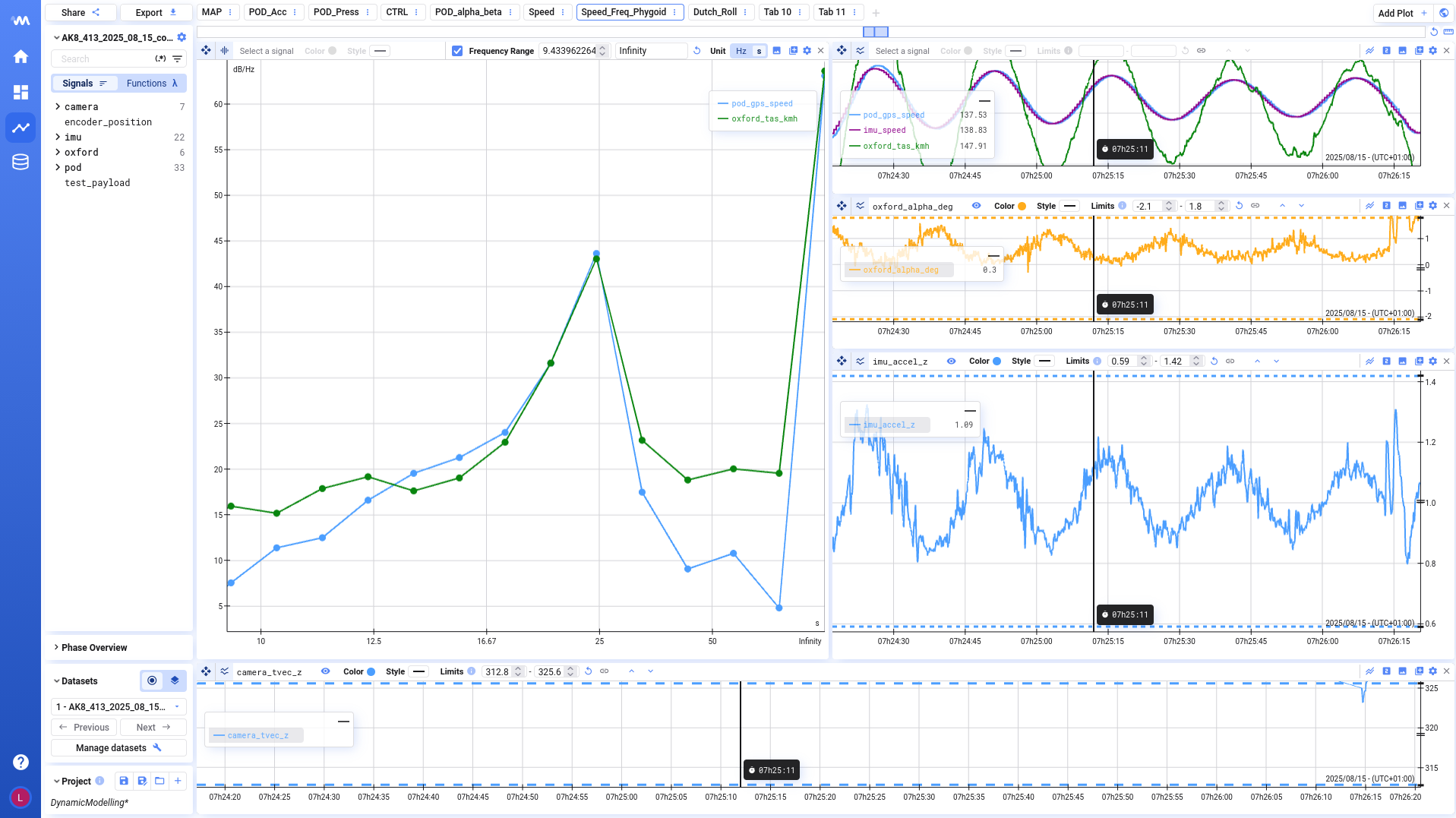
Task: Go to the Next dataset
Action: 153,727
